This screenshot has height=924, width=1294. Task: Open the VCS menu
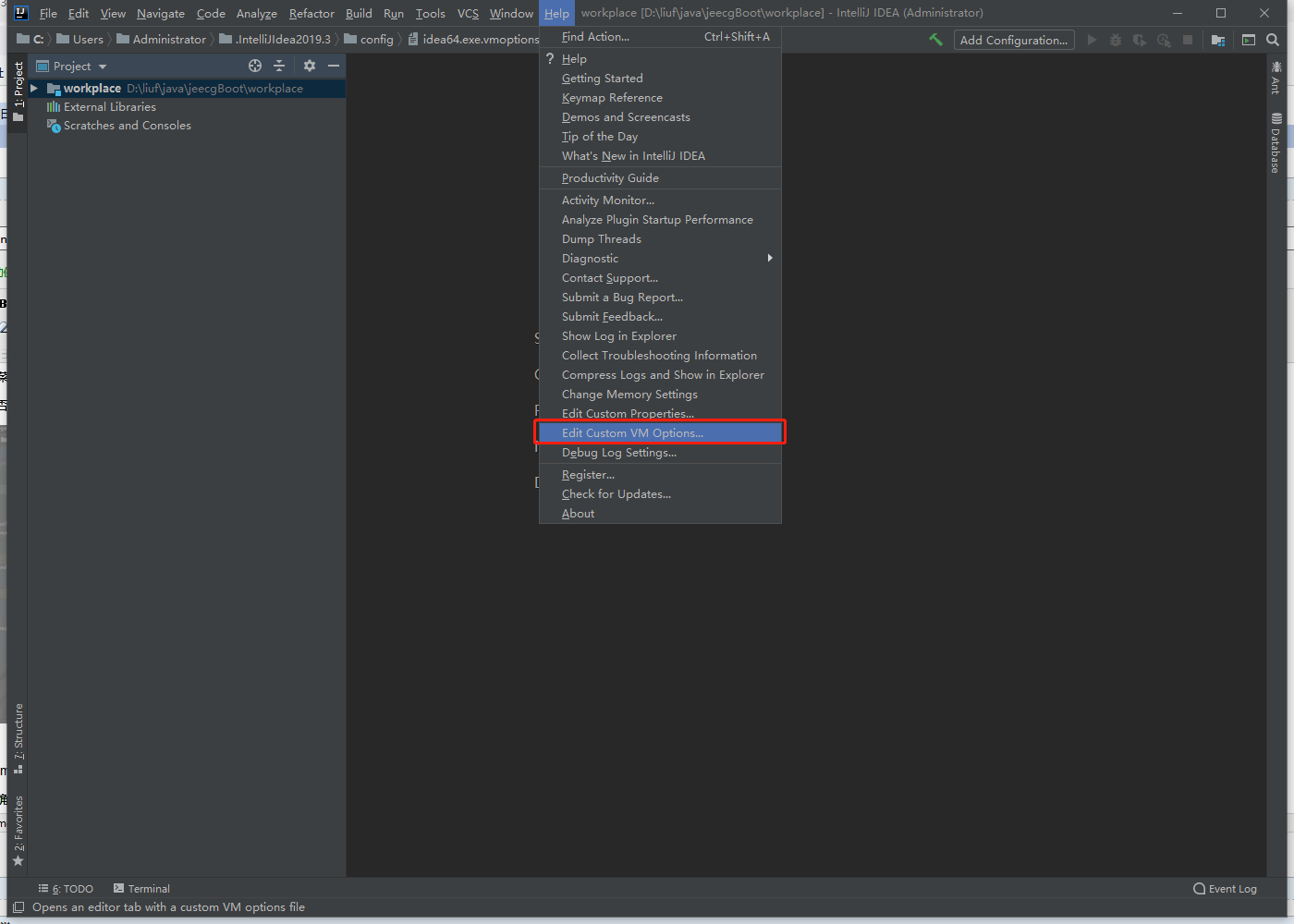click(x=468, y=13)
